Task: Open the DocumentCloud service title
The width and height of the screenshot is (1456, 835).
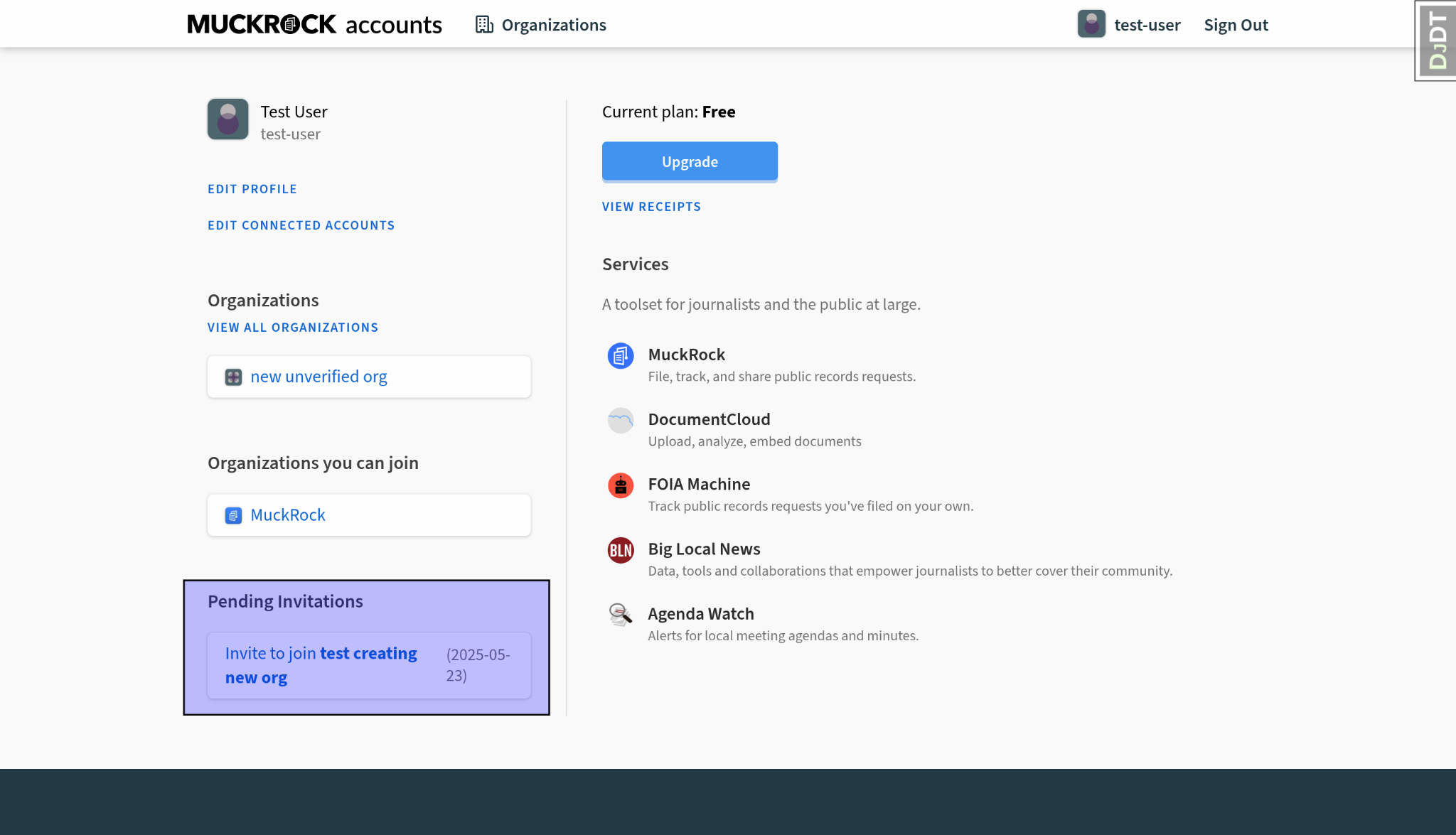Action: 709,419
